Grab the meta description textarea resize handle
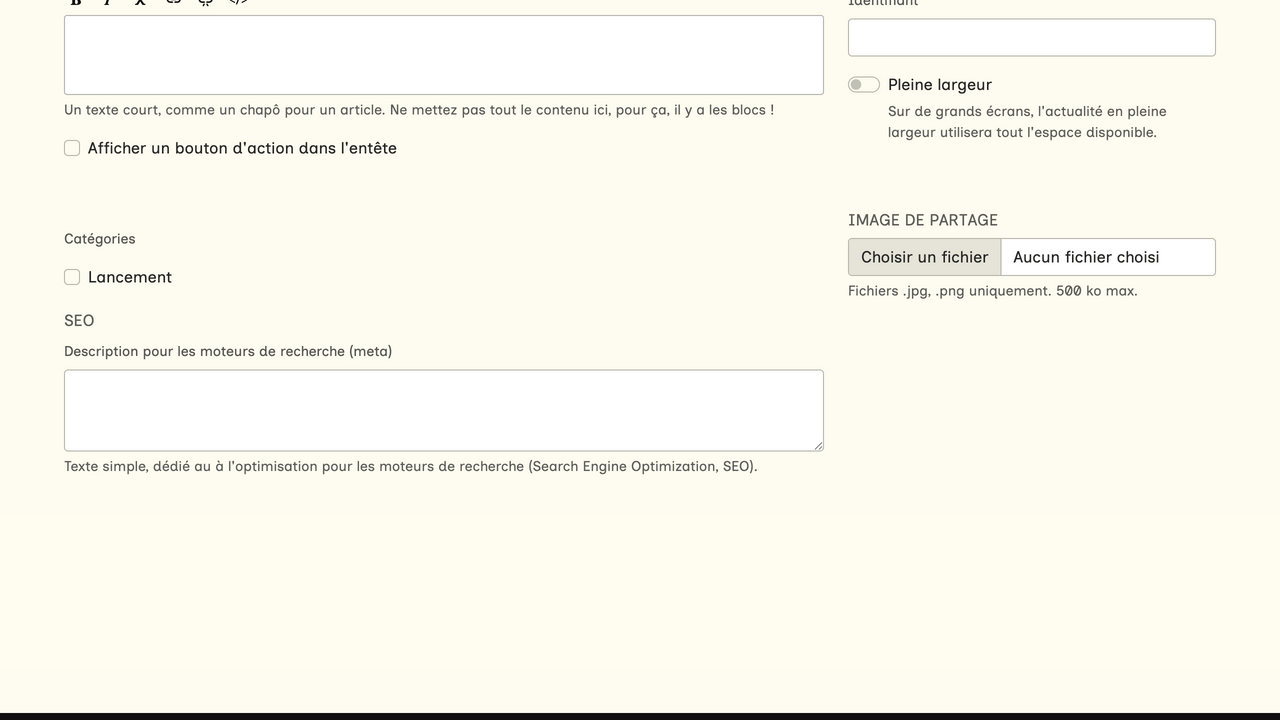 [818, 446]
